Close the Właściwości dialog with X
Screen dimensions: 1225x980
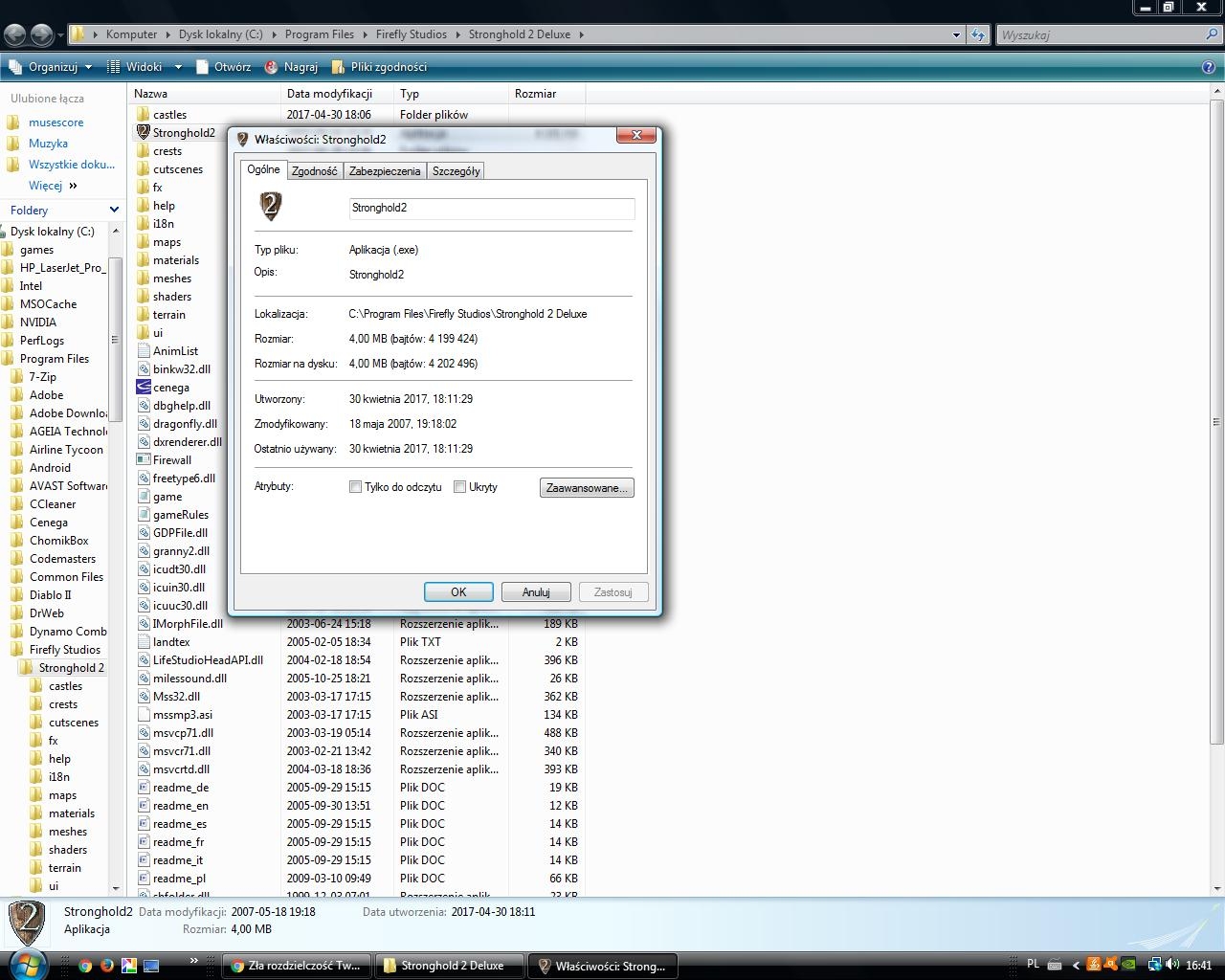click(636, 135)
